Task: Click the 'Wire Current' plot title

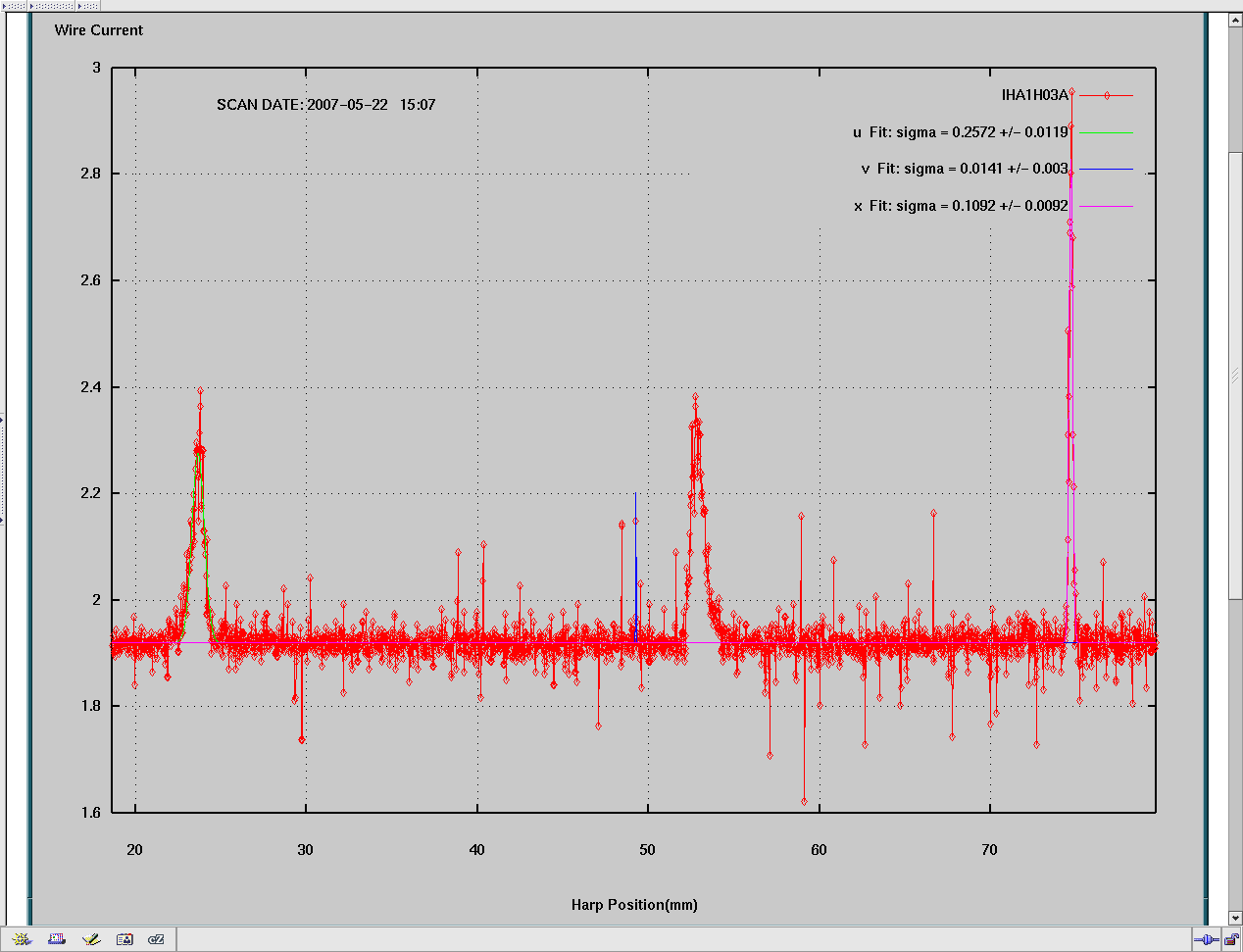Action: (x=99, y=30)
